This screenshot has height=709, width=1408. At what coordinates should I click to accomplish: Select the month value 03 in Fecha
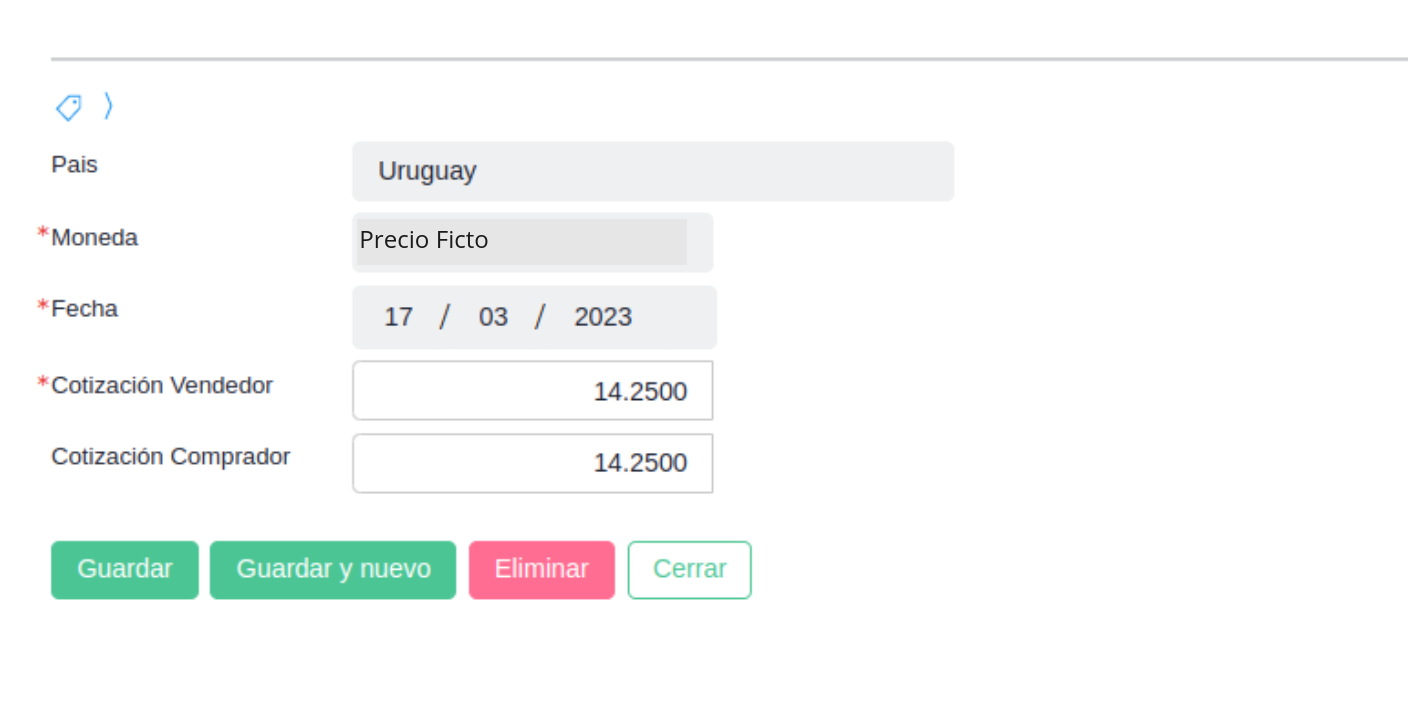coord(493,317)
